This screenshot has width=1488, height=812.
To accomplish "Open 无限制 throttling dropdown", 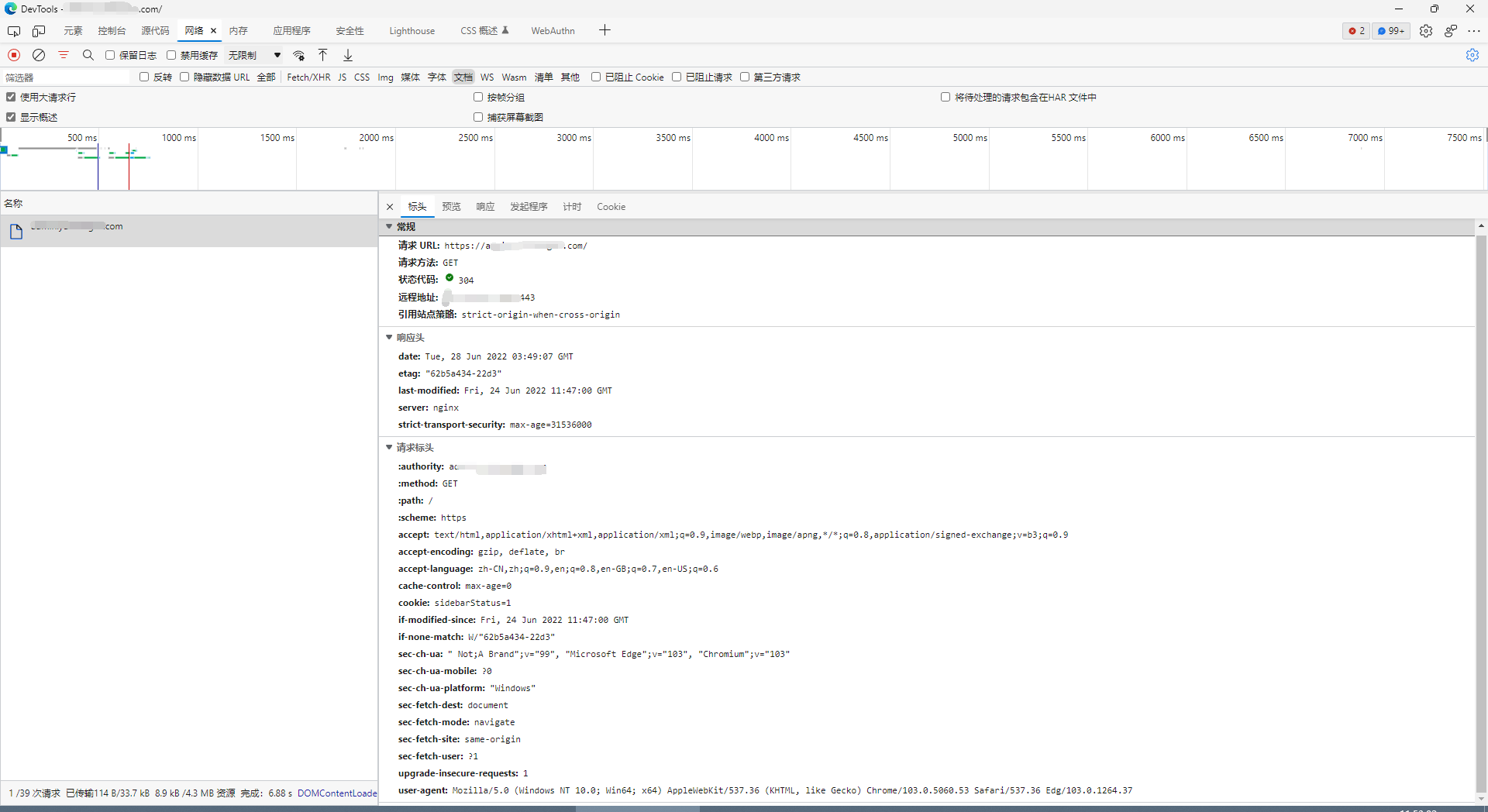I will click(x=254, y=55).
